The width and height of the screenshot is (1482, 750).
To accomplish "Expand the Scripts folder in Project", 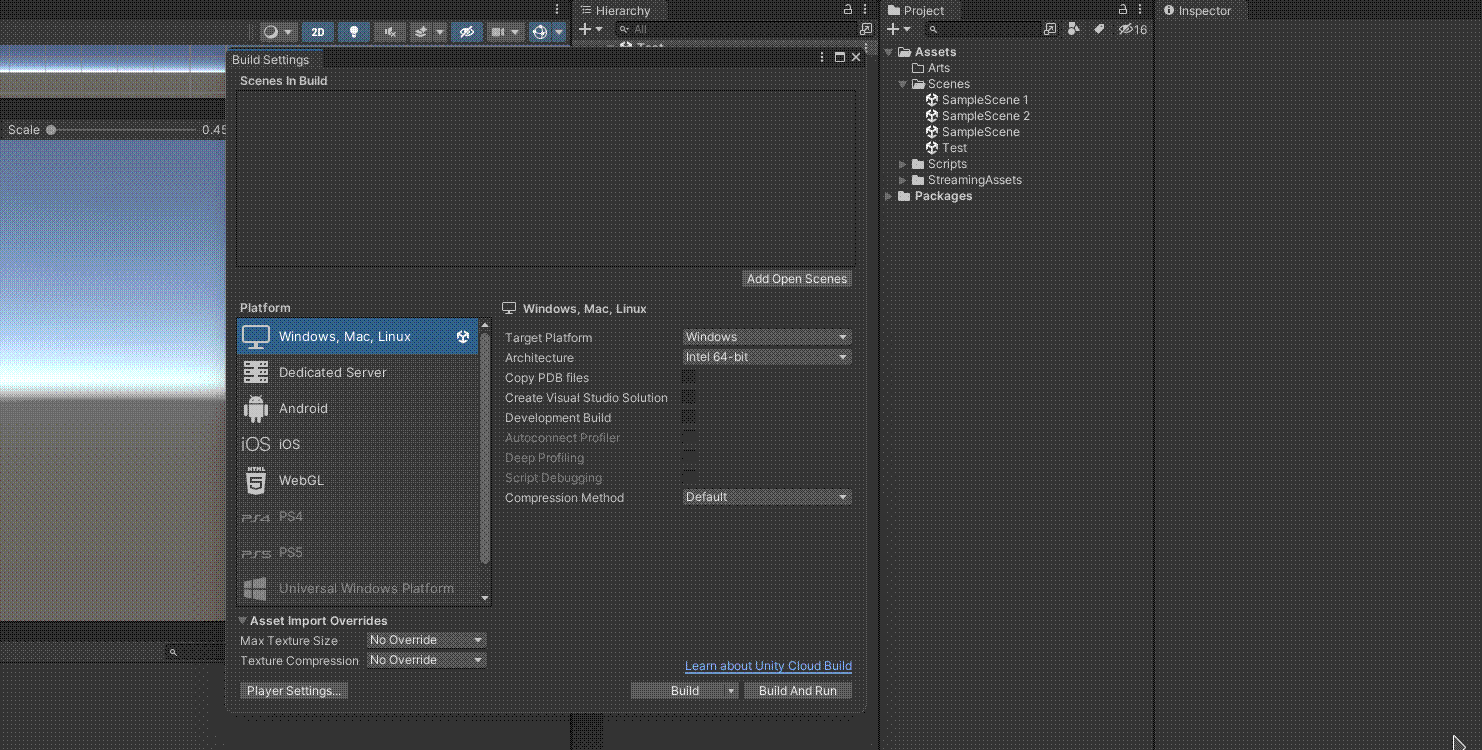I will (x=903, y=164).
